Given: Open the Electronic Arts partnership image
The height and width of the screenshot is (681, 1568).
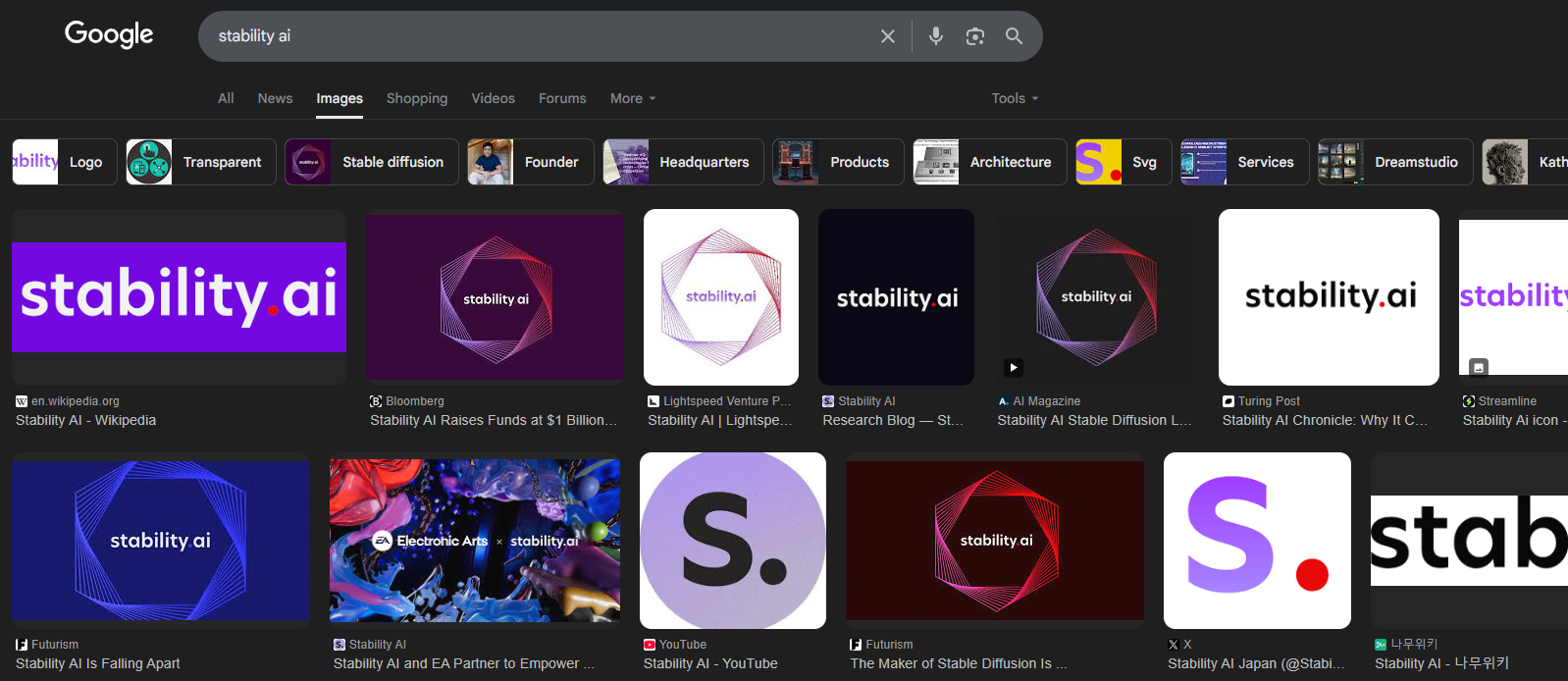Looking at the screenshot, I should tap(475, 541).
